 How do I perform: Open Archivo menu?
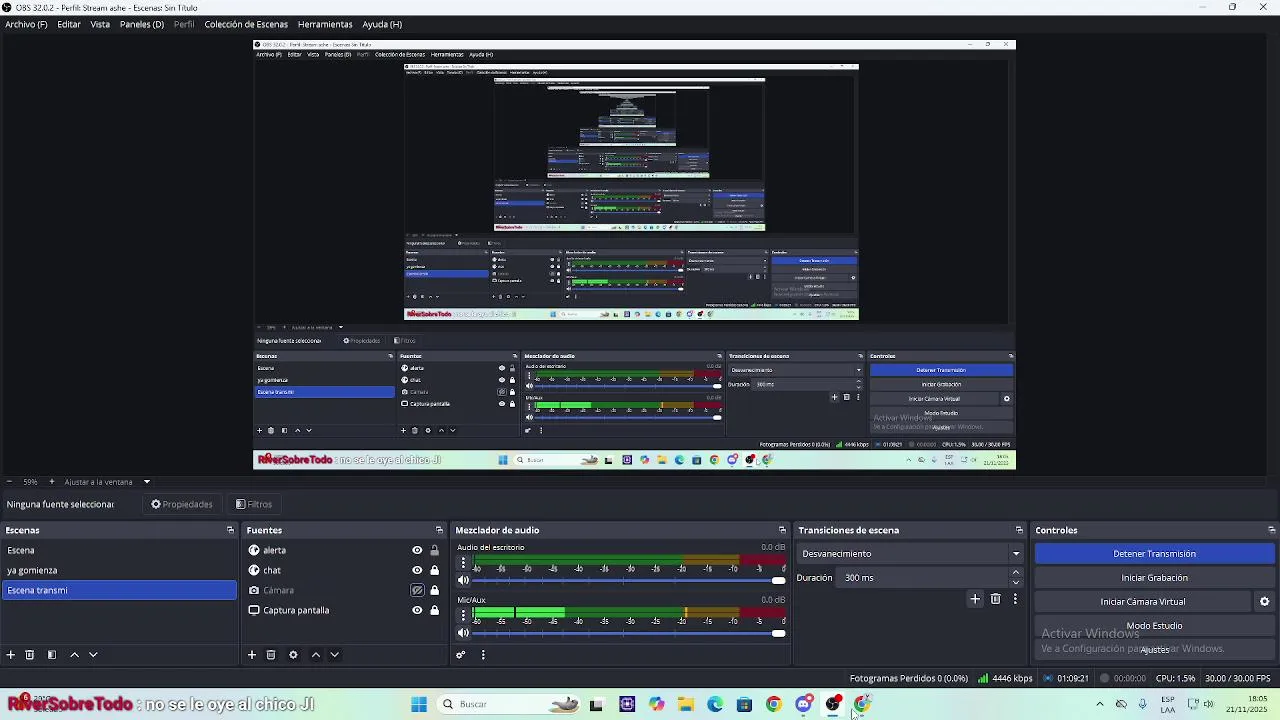coord(26,24)
